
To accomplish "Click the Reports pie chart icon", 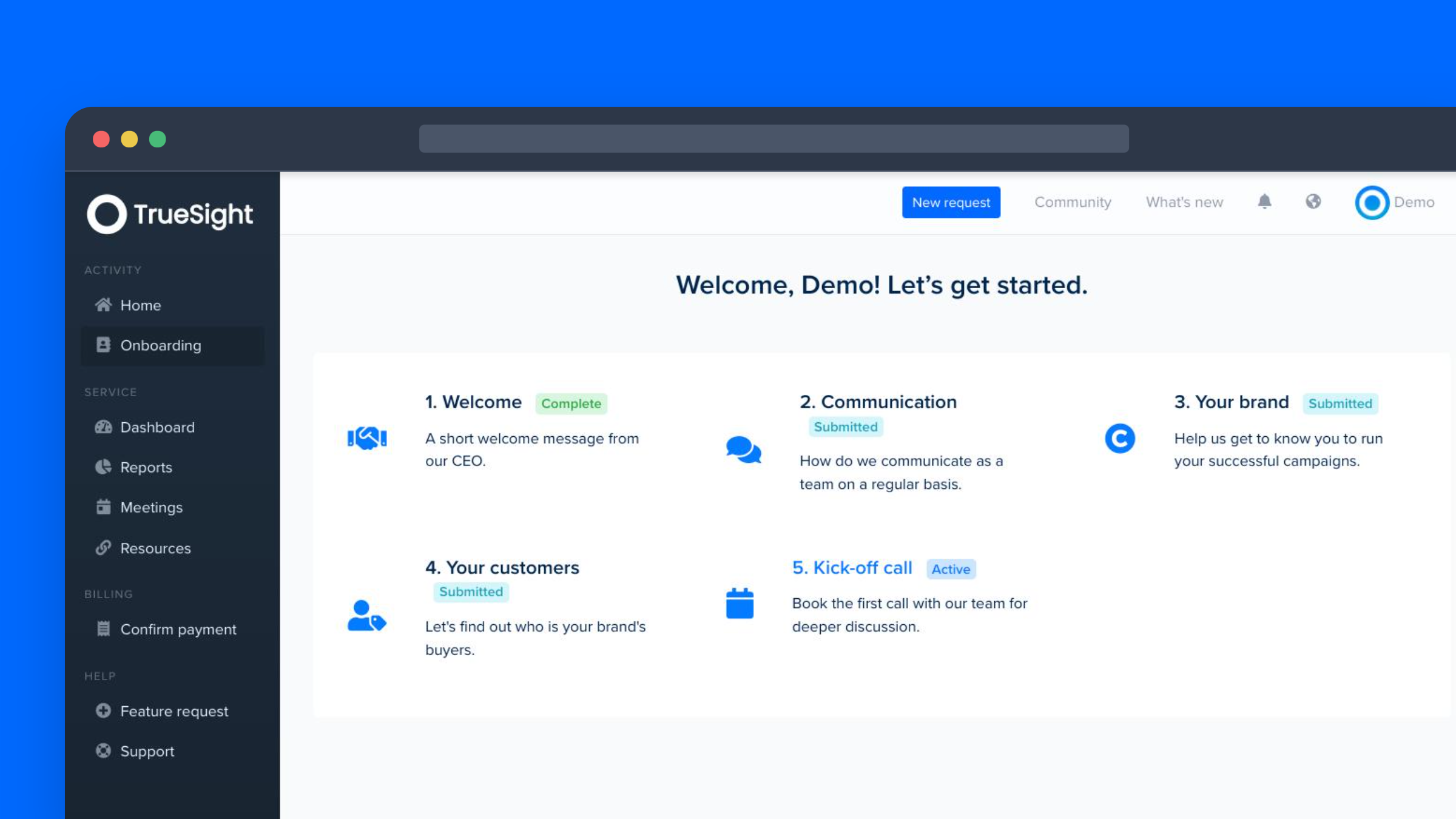I will tap(103, 467).
